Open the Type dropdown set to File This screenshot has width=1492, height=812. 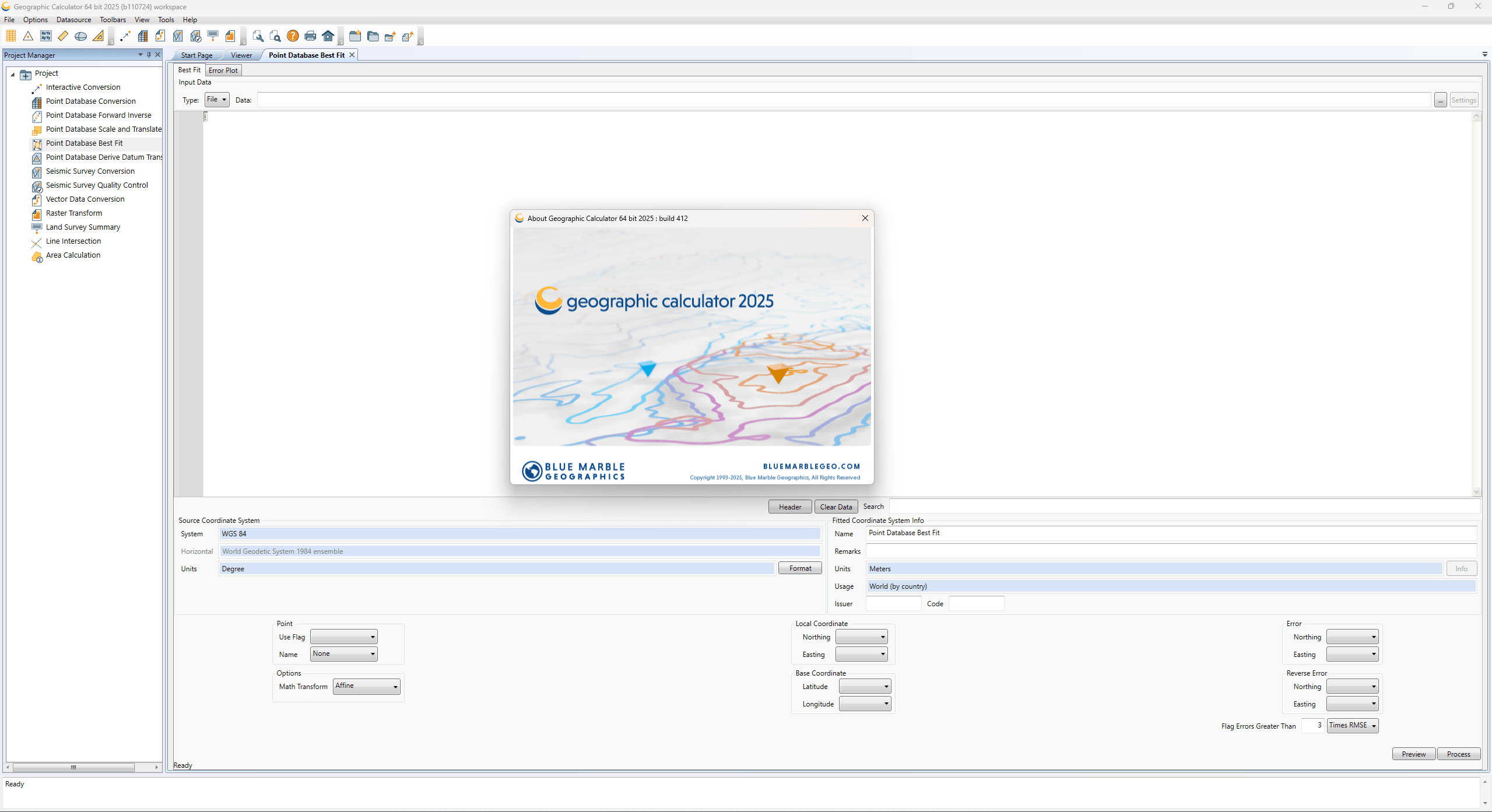click(x=217, y=100)
